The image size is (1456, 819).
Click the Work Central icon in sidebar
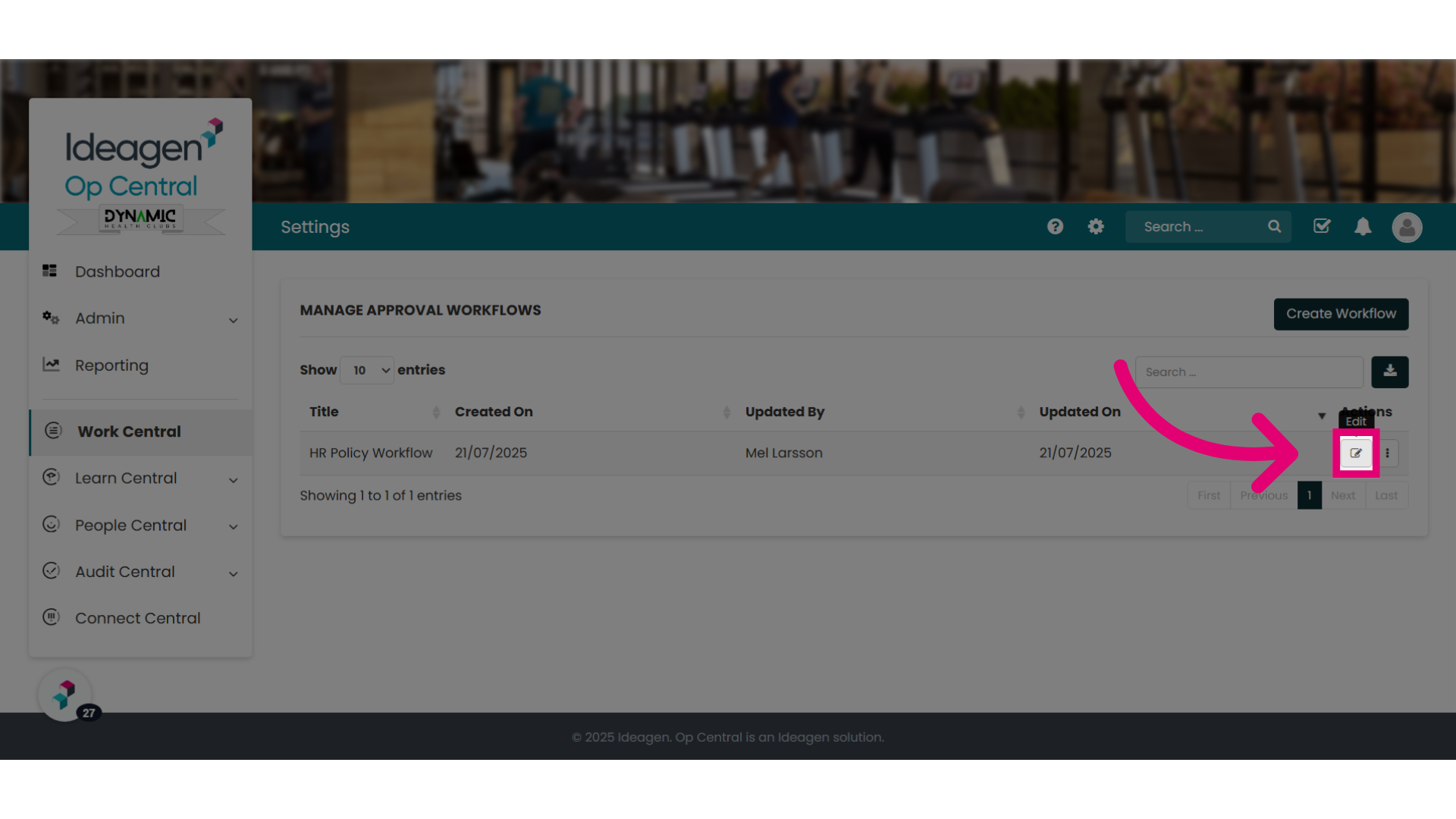53,431
